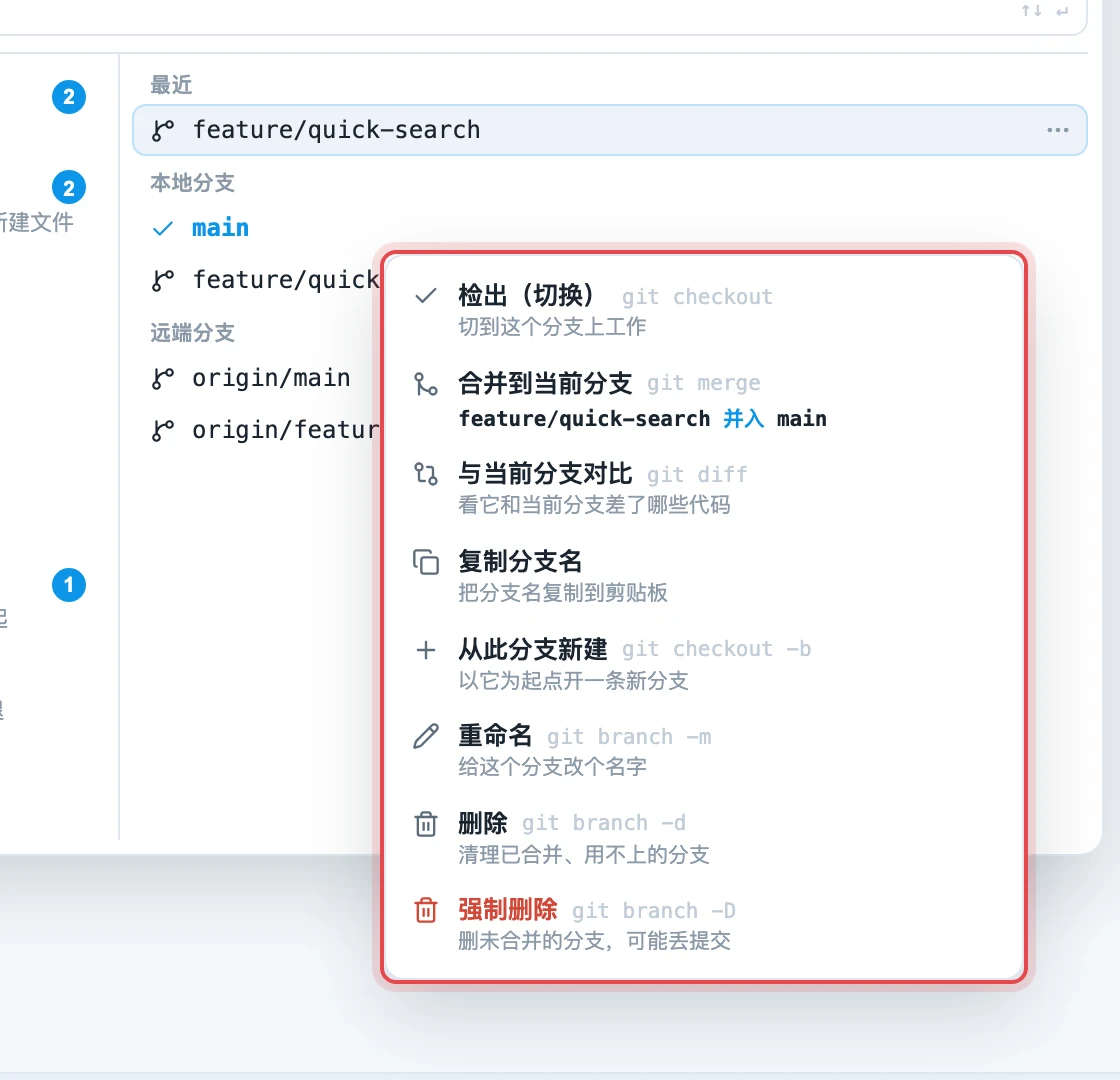Click the text 看它和当前分支差了哪些代码
The width and height of the screenshot is (1120, 1080).
[x=594, y=505]
